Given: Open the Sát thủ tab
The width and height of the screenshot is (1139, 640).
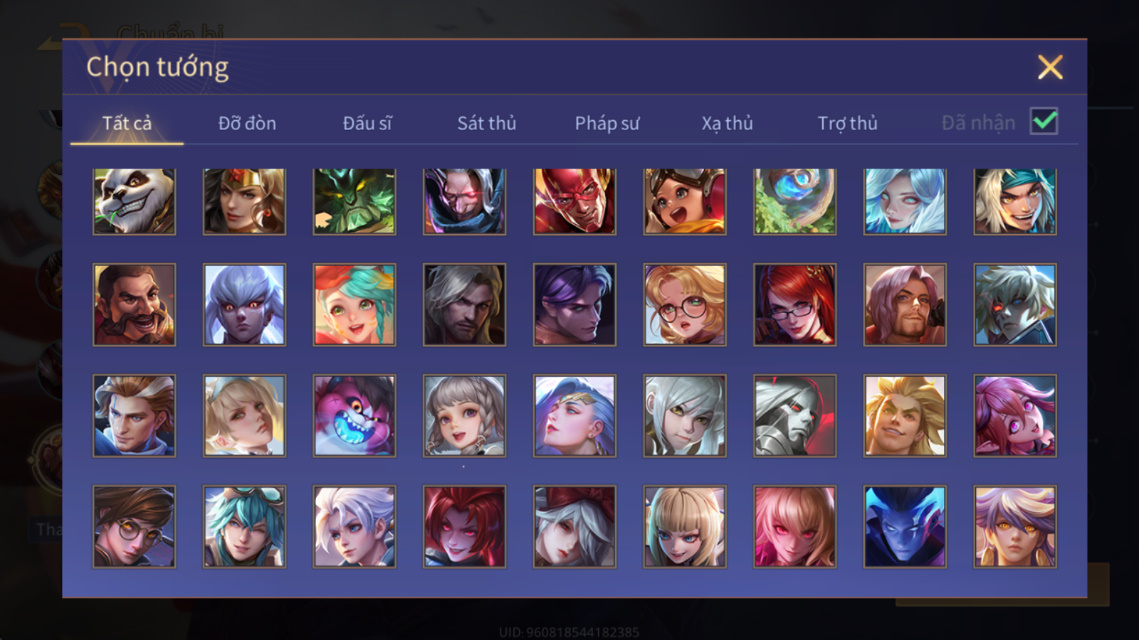Looking at the screenshot, I should pos(487,123).
